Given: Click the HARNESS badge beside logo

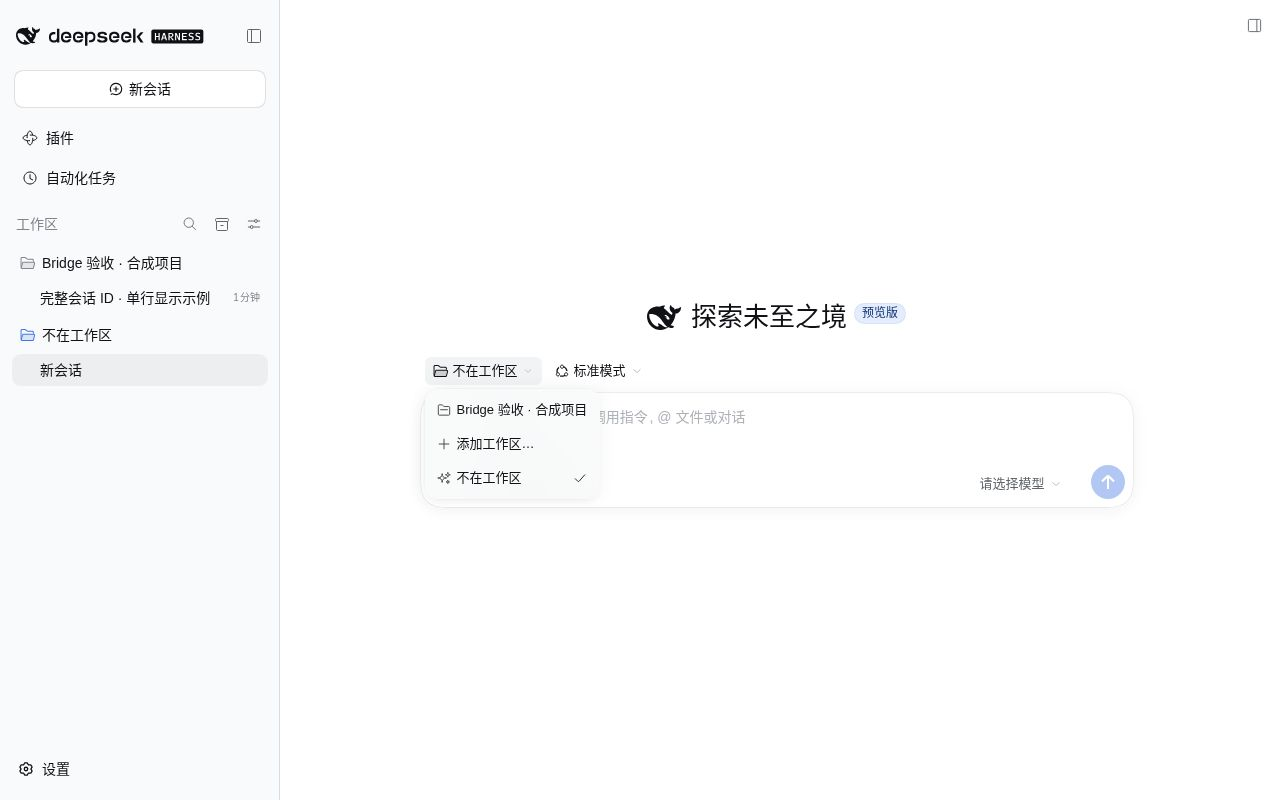Looking at the screenshot, I should 177,36.
